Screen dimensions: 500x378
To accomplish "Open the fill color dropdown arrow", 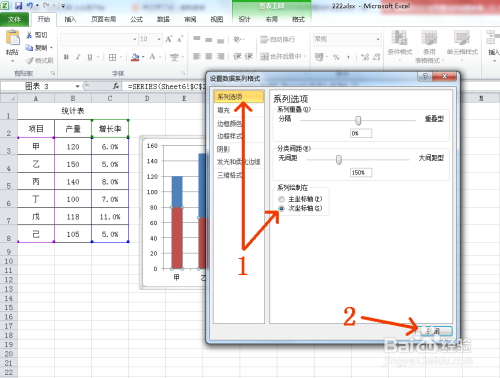I will (143, 57).
